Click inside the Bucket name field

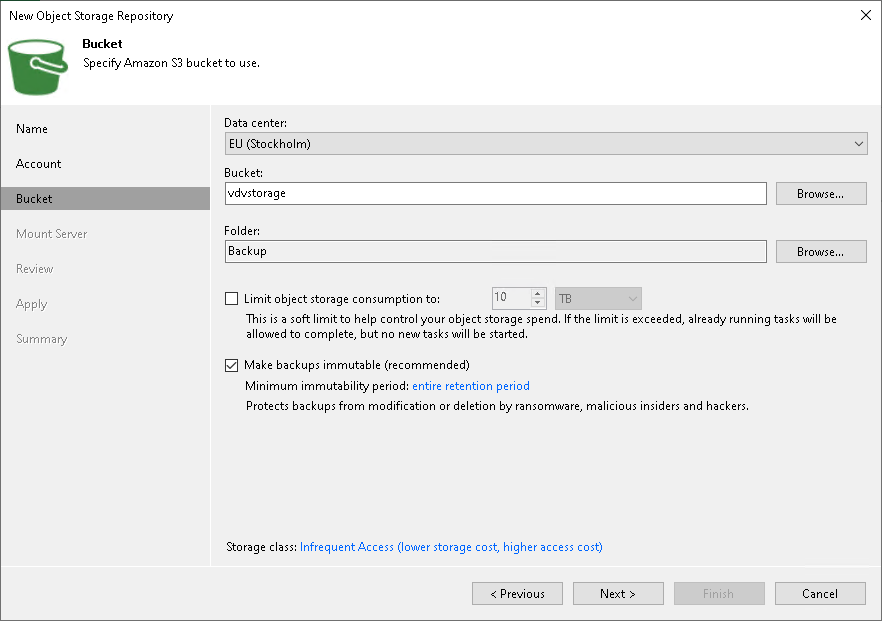[x=495, y=193]
